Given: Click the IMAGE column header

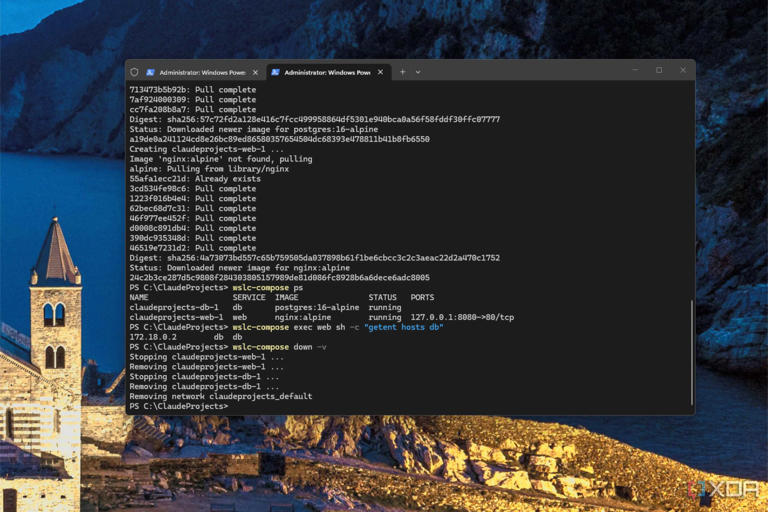Looking at the screenshot, I should click(287, 297).
